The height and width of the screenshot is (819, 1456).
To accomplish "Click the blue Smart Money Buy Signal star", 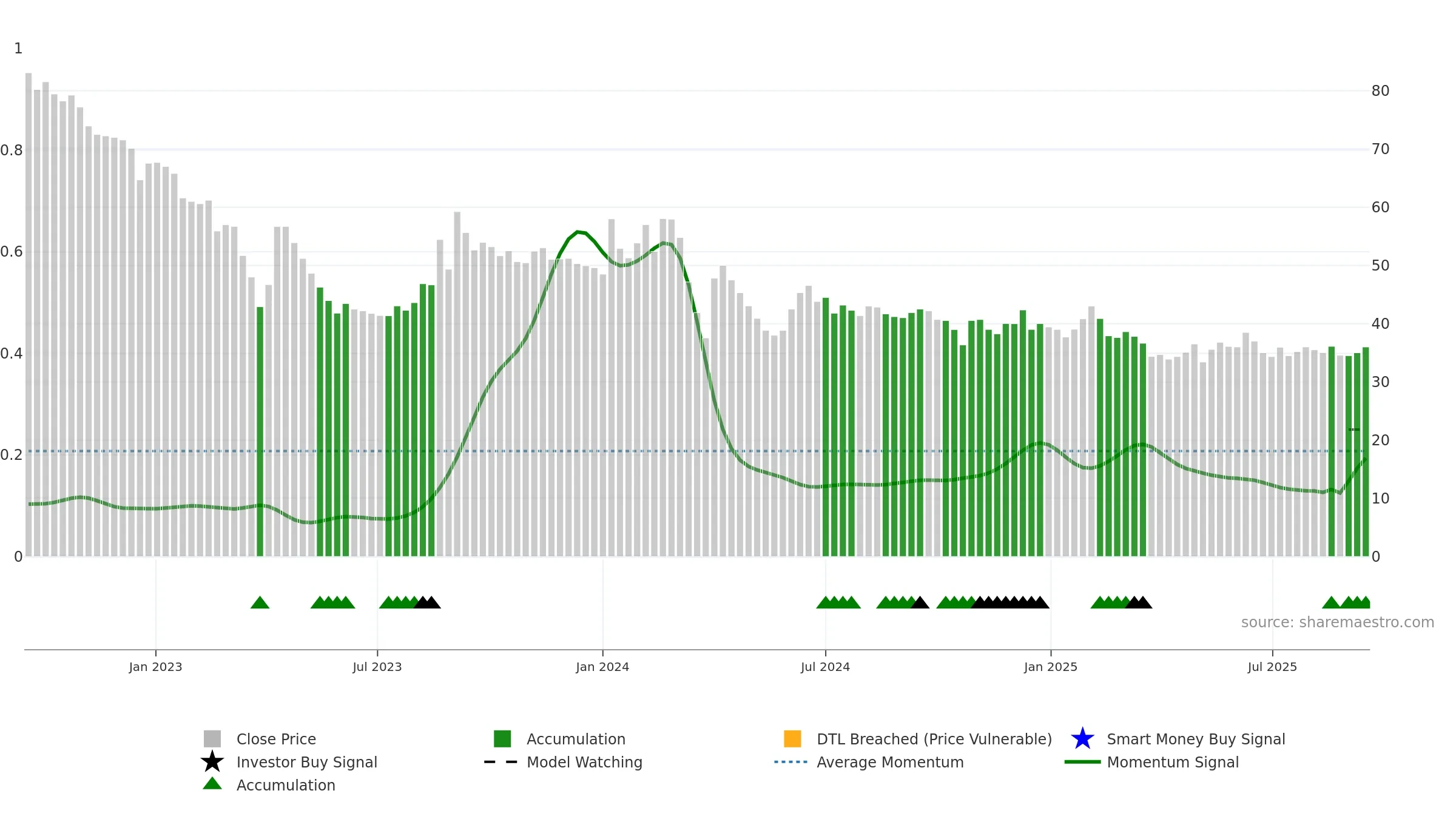I will click(1082, 739).
